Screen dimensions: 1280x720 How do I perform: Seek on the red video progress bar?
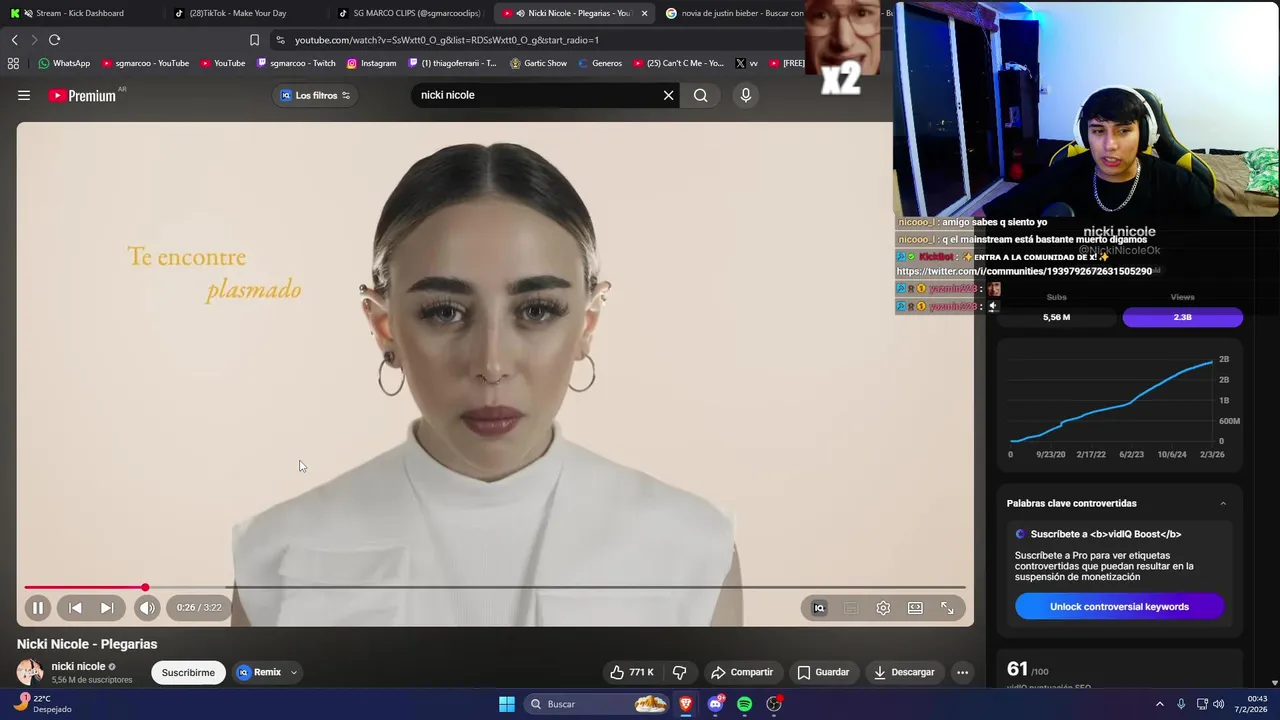495,587
